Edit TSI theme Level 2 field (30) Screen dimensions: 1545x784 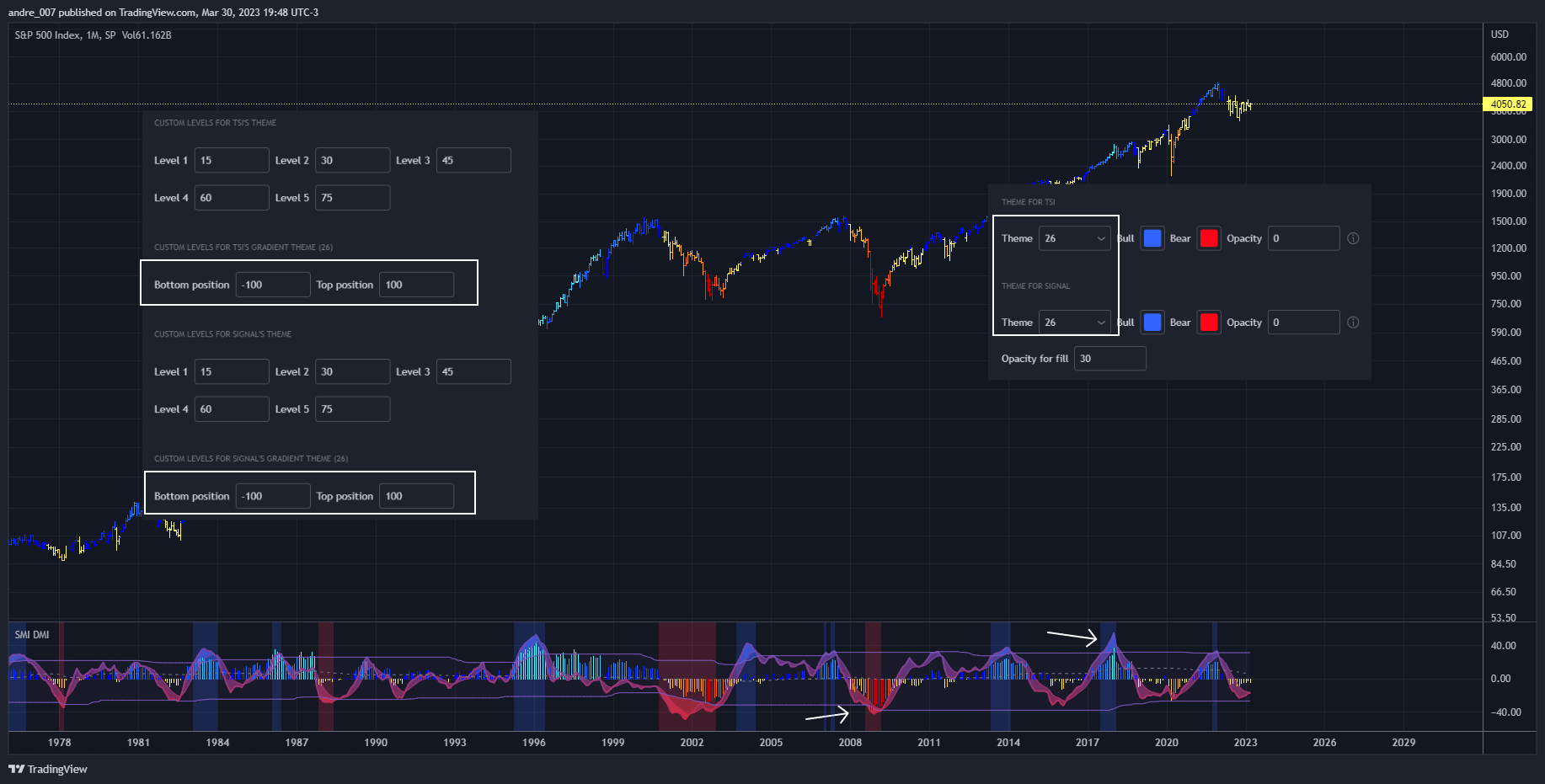[x=353, y=160]
